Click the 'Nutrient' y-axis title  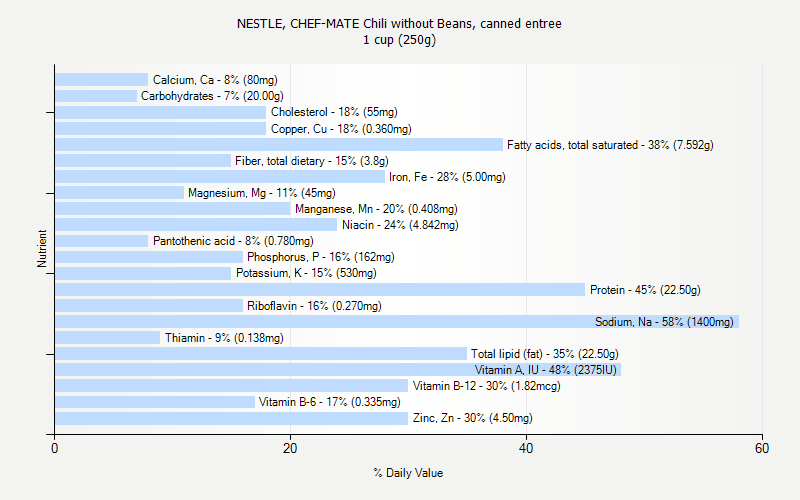42,248
